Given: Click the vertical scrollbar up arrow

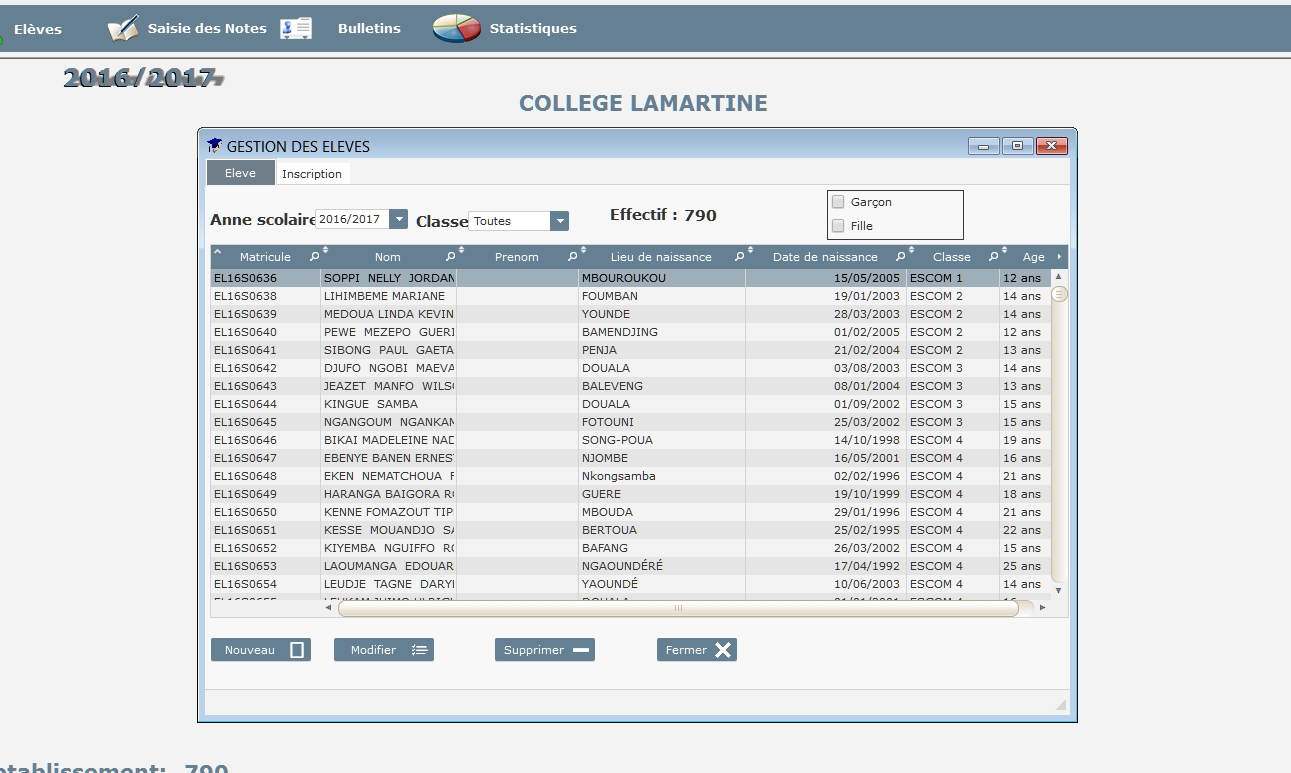Looking at the screenshot, I should click(x=1059, y=276).
